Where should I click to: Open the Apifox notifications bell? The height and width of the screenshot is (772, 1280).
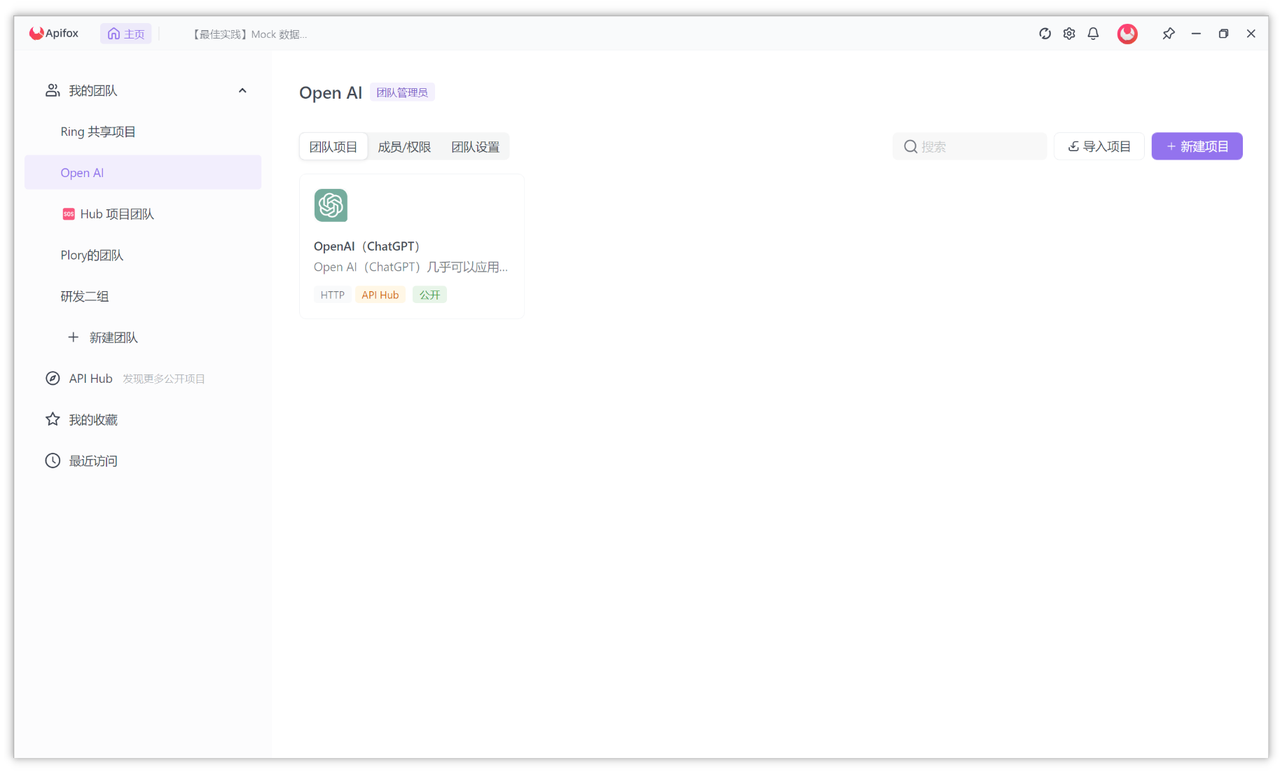click(x=1092, y=33)
